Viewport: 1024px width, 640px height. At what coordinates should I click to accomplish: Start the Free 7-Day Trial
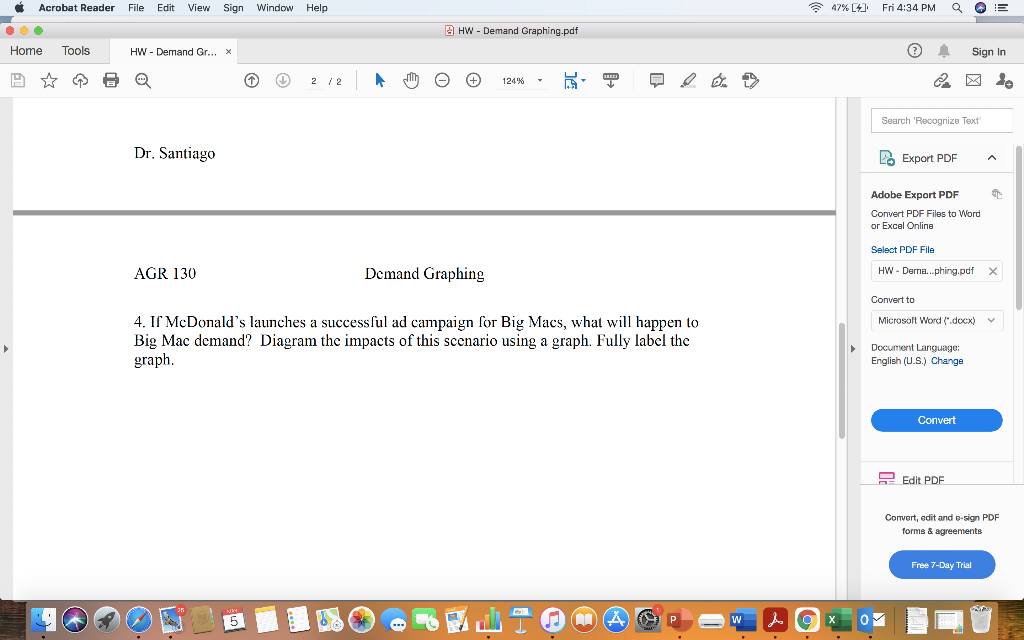[x=941, y=564]
